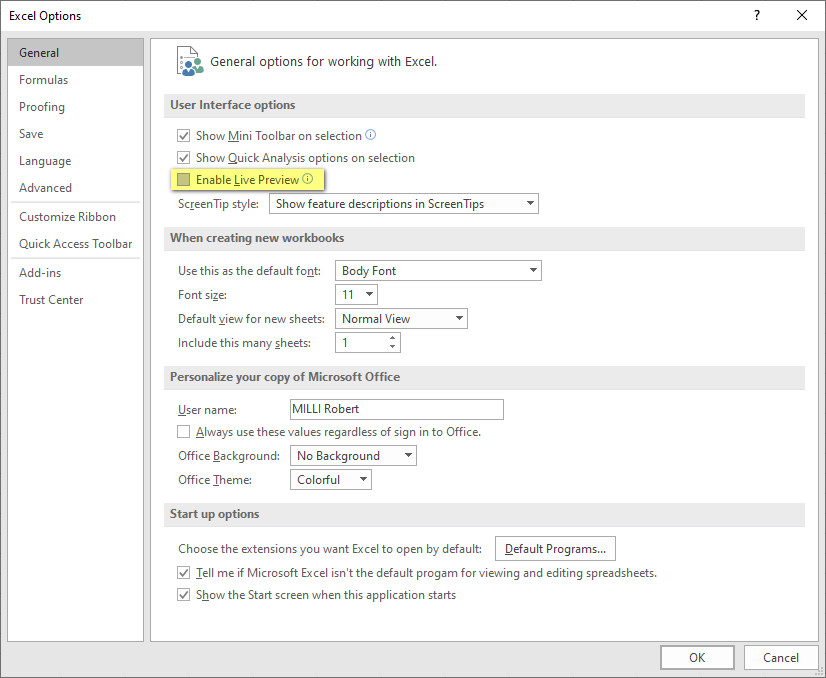Open Quick Access Toolbar settings
The width and height of the screenshot is (826, 678).
click(x=75, y=244)
